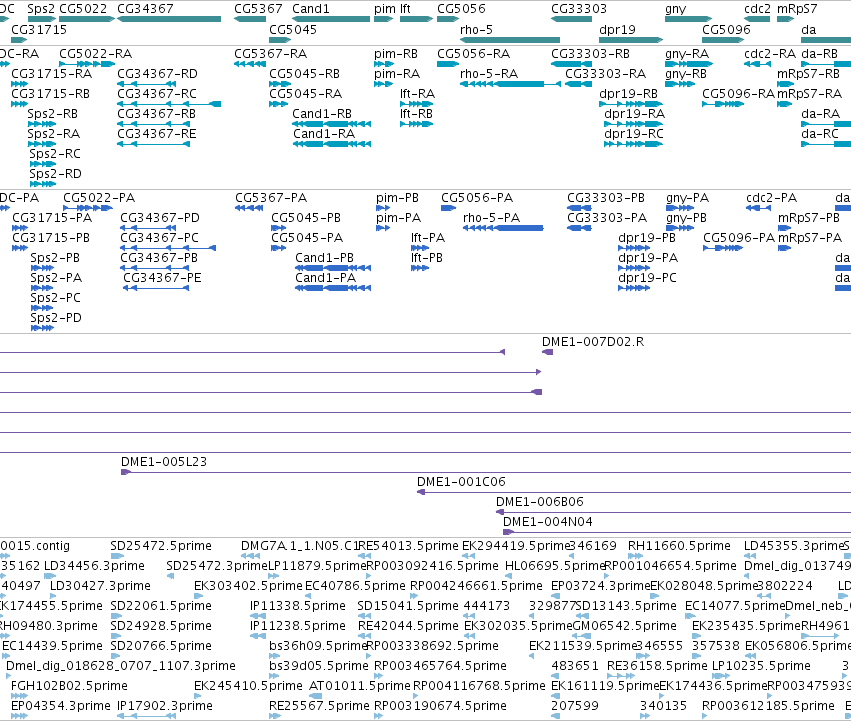This screenshot has height=721, width=851.
Task: Select the CG5096-RA transcript
Action: [722, 104]
